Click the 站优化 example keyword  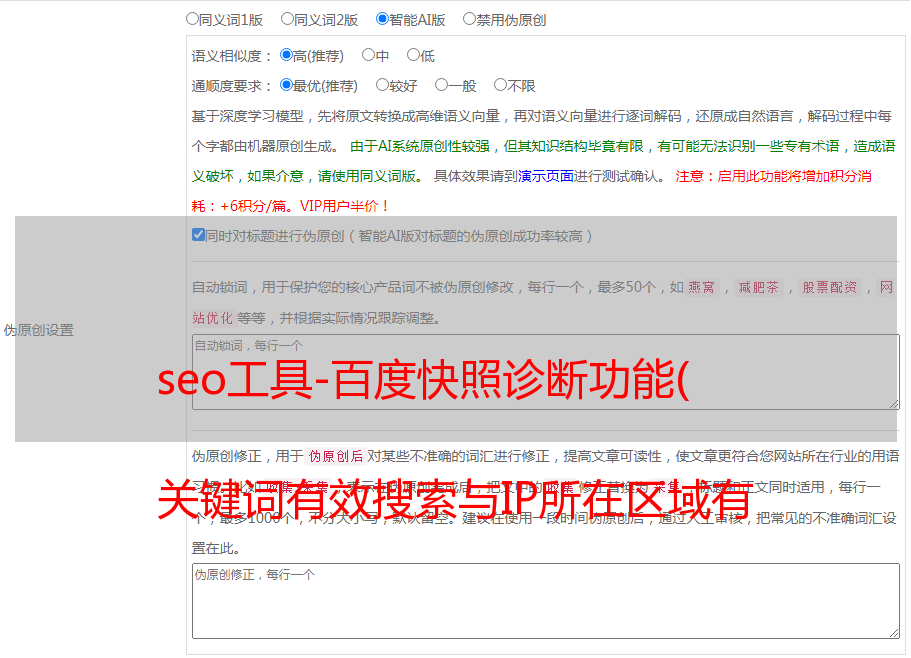pos(213,318)
